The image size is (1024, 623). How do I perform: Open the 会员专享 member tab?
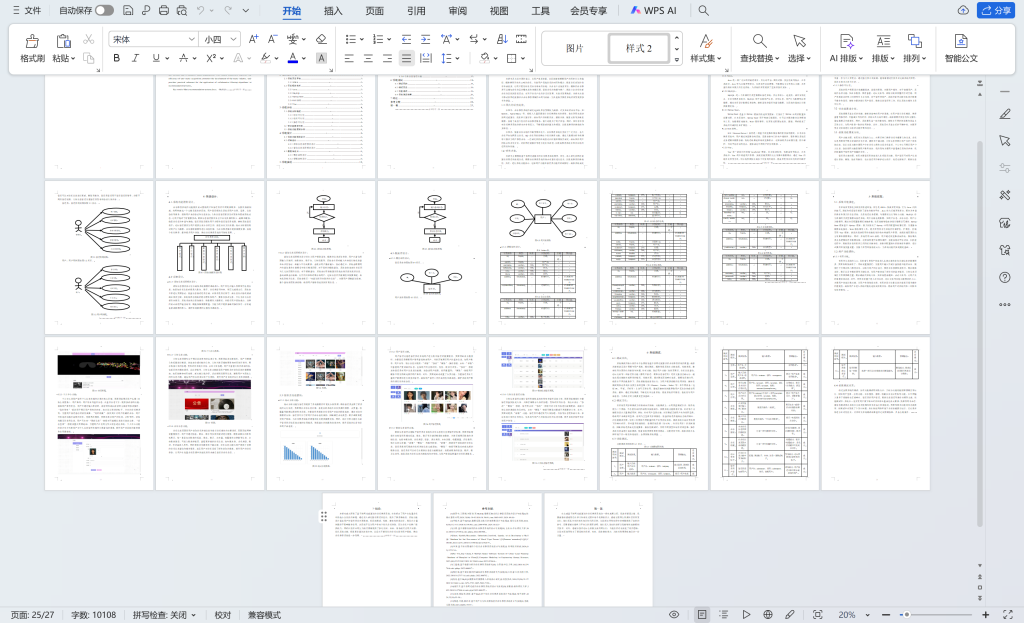(588, 10)
